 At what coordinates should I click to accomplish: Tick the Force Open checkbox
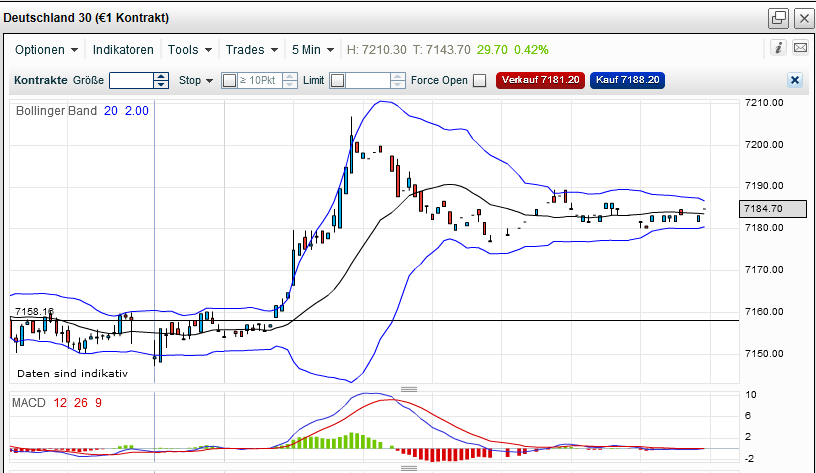(480, 81)
